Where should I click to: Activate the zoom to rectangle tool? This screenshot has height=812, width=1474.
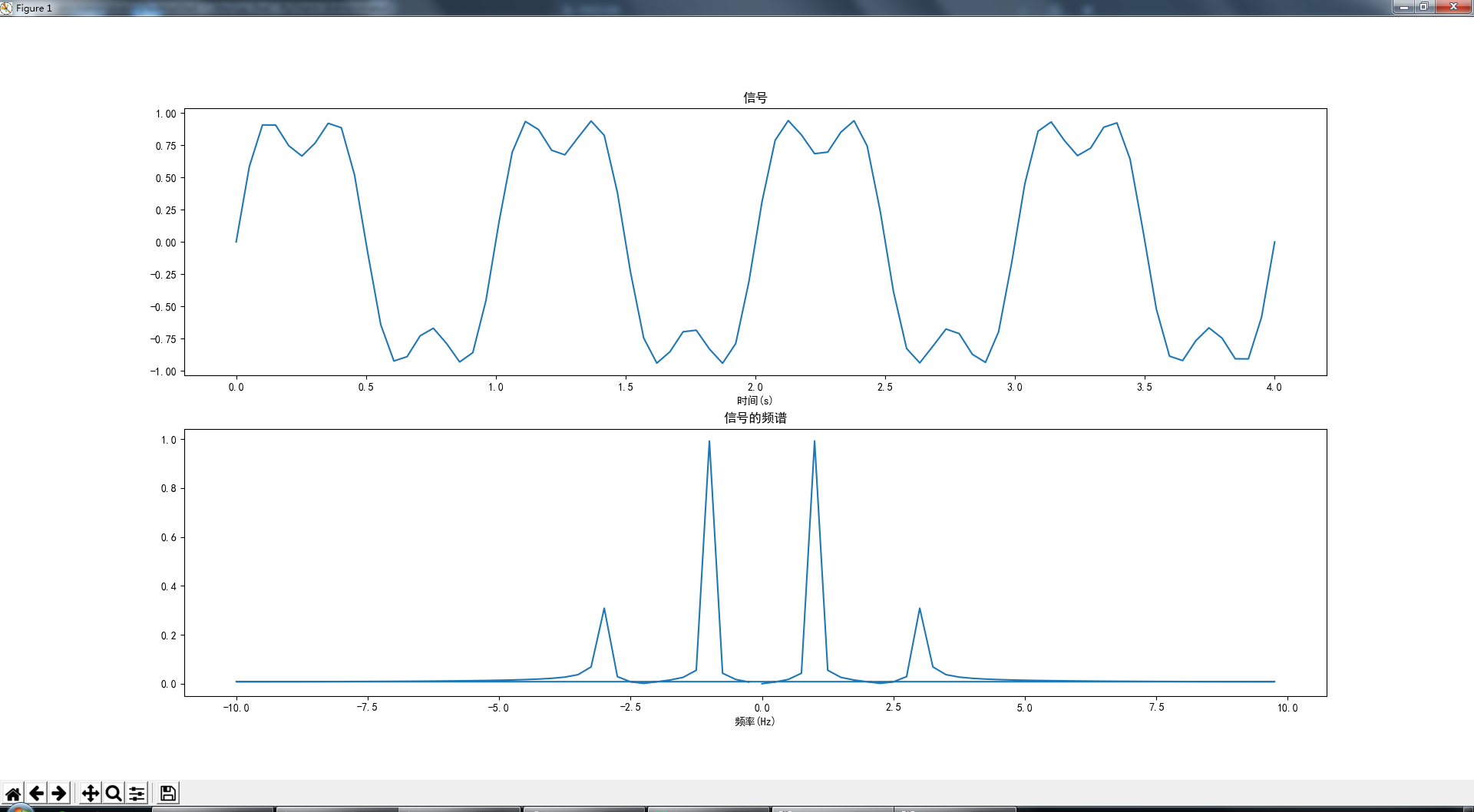tap(114, 793)
